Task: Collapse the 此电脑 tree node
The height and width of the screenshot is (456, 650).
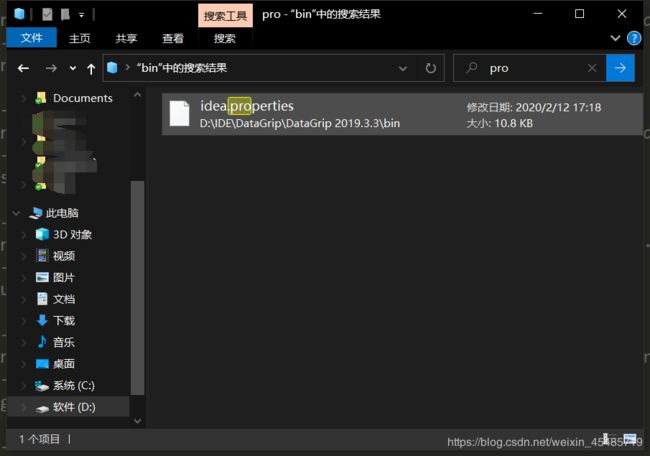Action: [x=16, y=213]
